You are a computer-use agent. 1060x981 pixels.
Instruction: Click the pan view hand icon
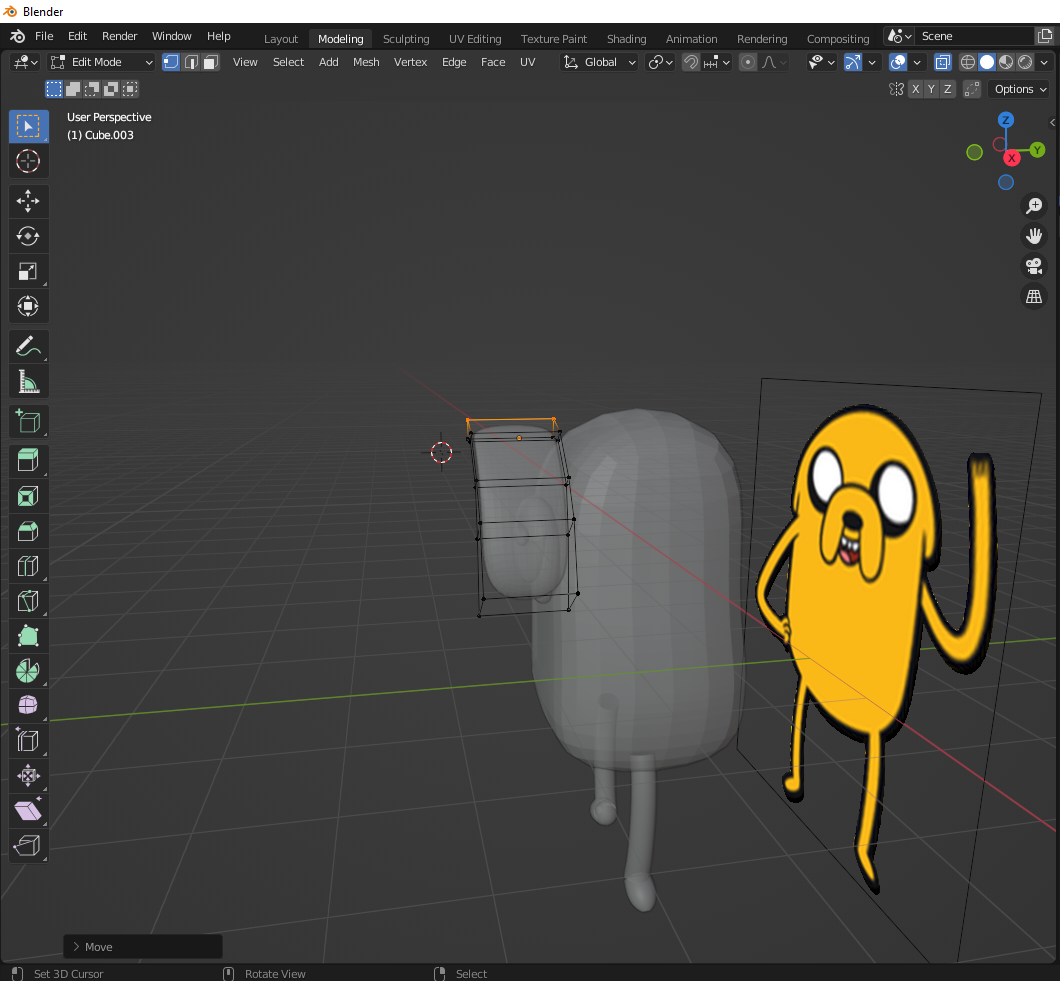1034,236
